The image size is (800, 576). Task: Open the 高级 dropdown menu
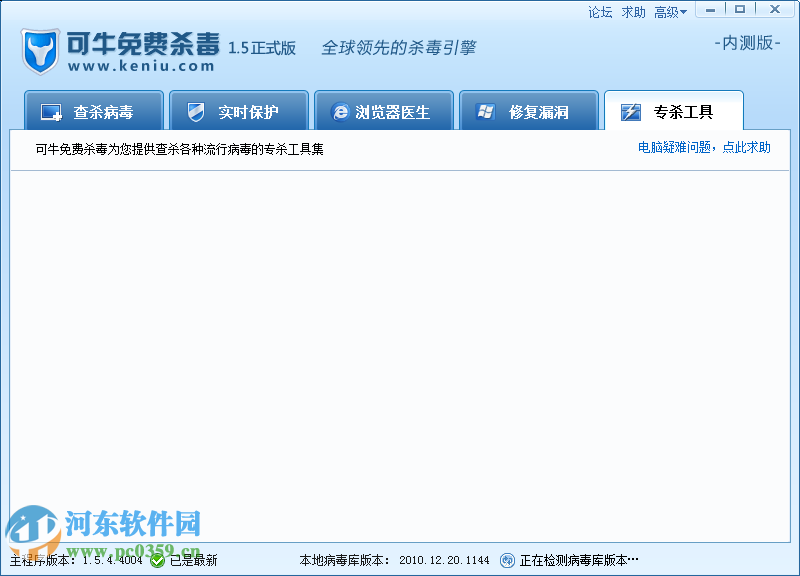[668, 12]
